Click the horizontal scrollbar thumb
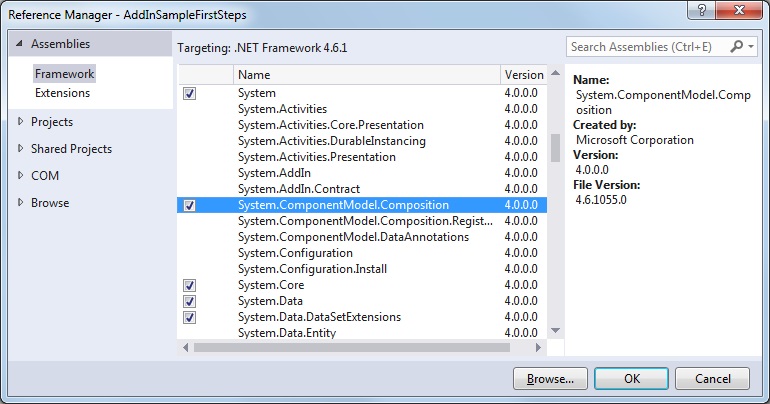 [352, 348]
